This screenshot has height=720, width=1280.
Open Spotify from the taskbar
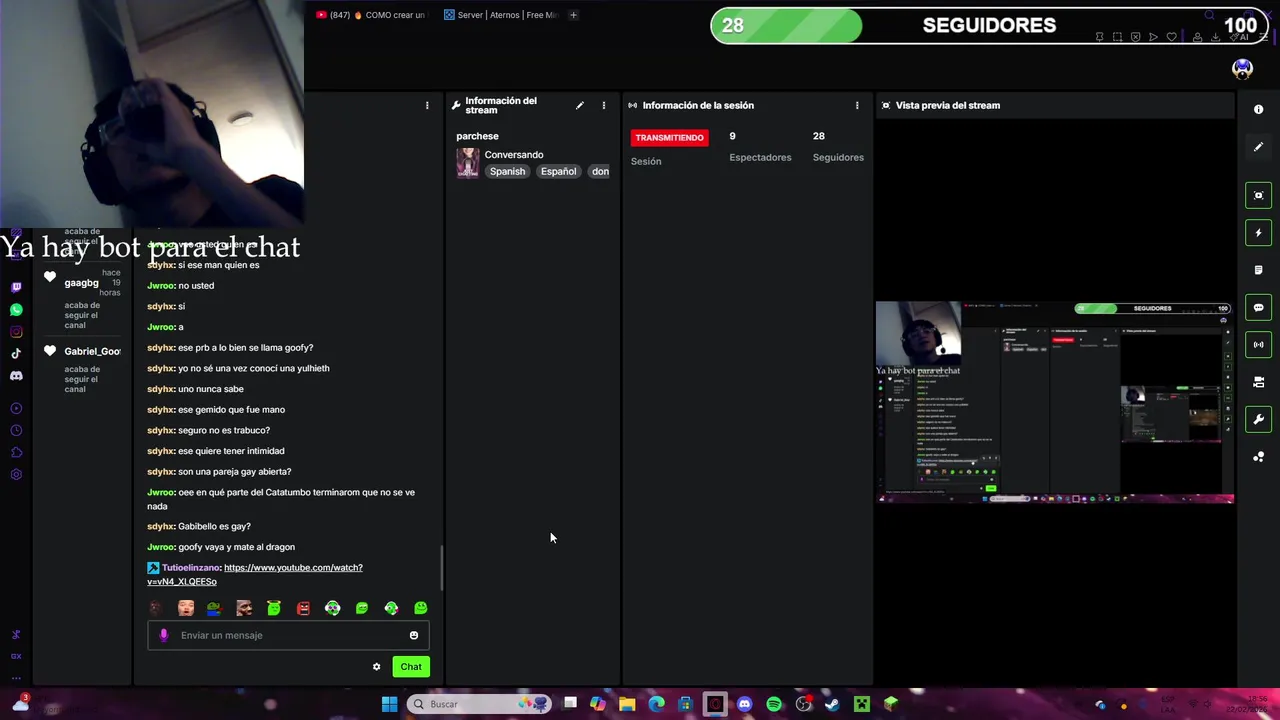(x=774, y=704)
